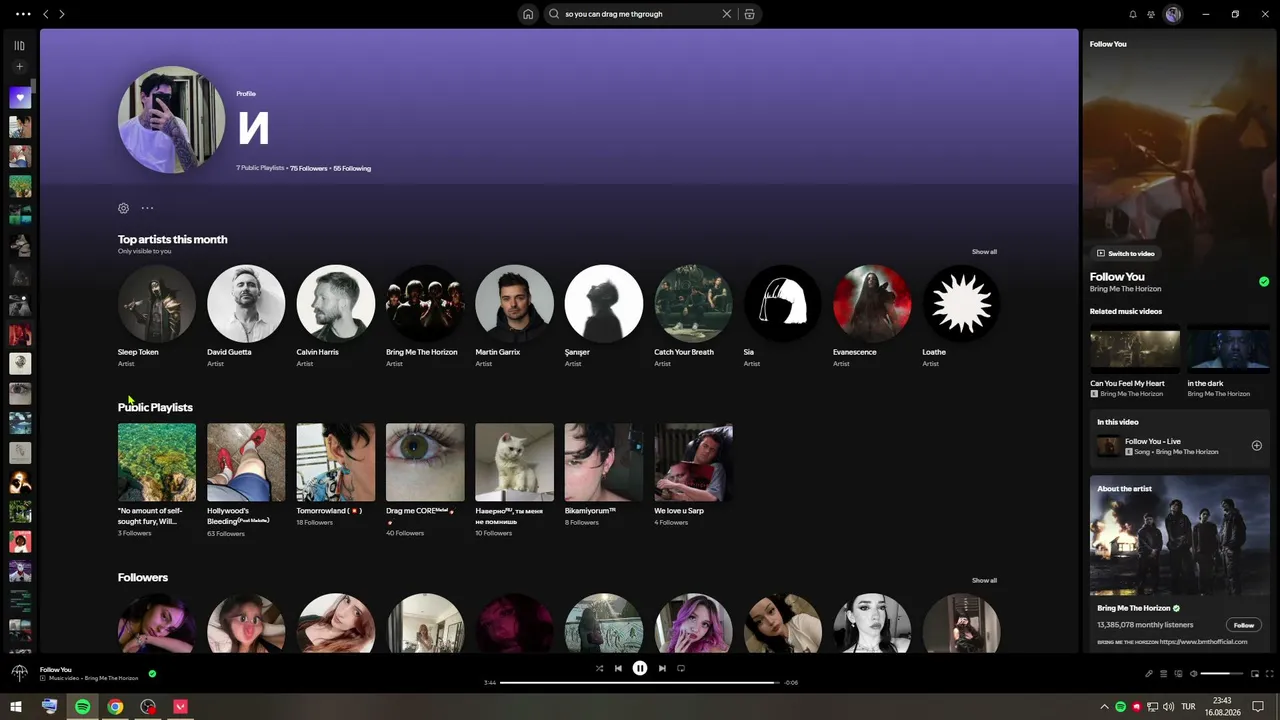Toggle saved checkmark in bottom player bar
This screenshot has width=1280, height=720.
pos(152,674)
